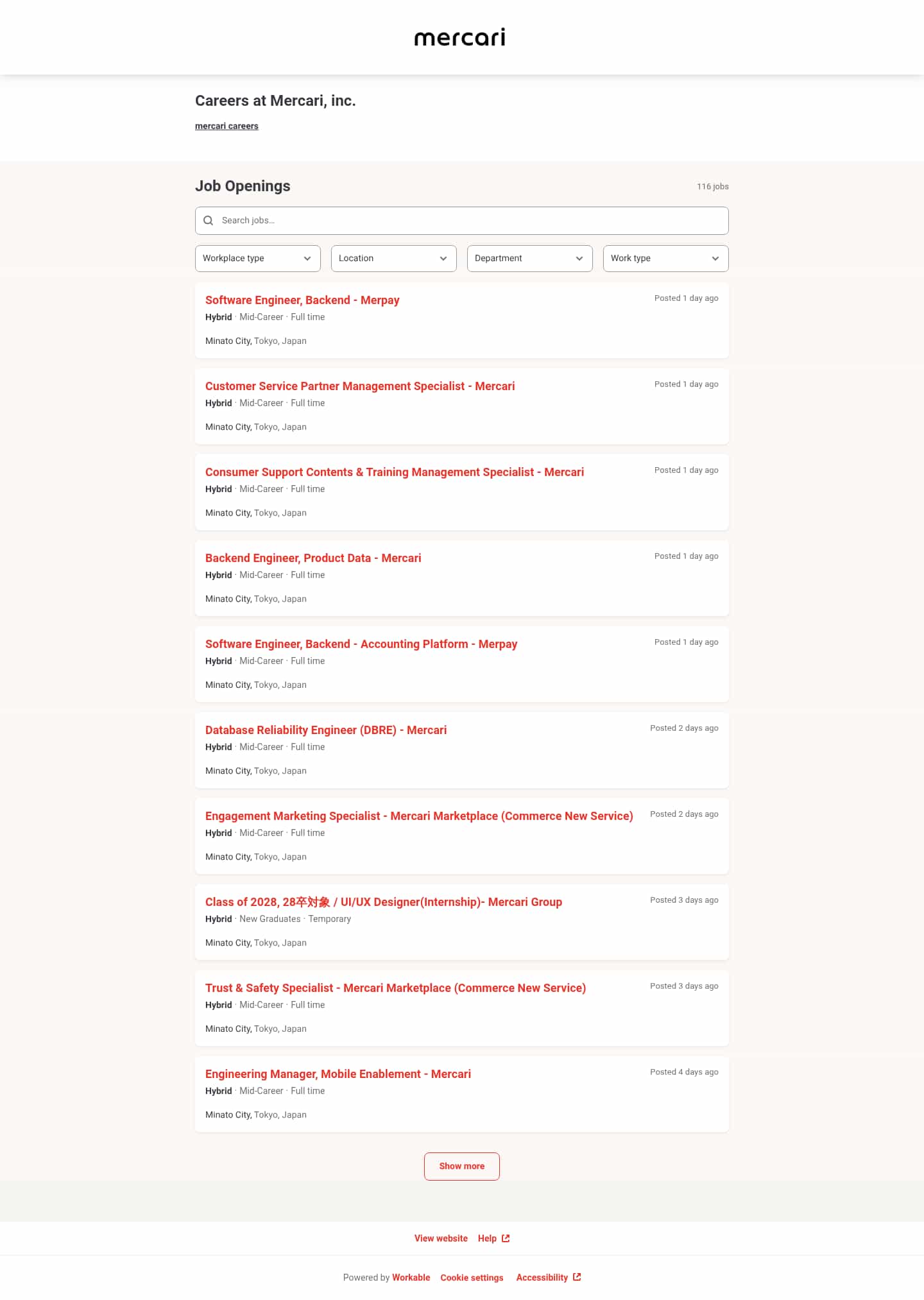
Task: Click the external-link icon beside Accessibility
Action: coord(577,1277)
